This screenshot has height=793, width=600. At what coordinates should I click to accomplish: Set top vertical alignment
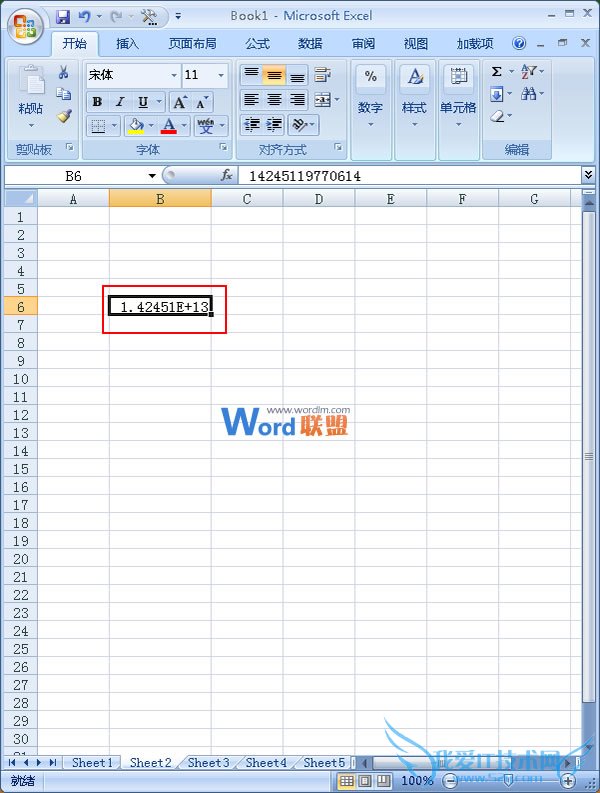pos(251,75)
